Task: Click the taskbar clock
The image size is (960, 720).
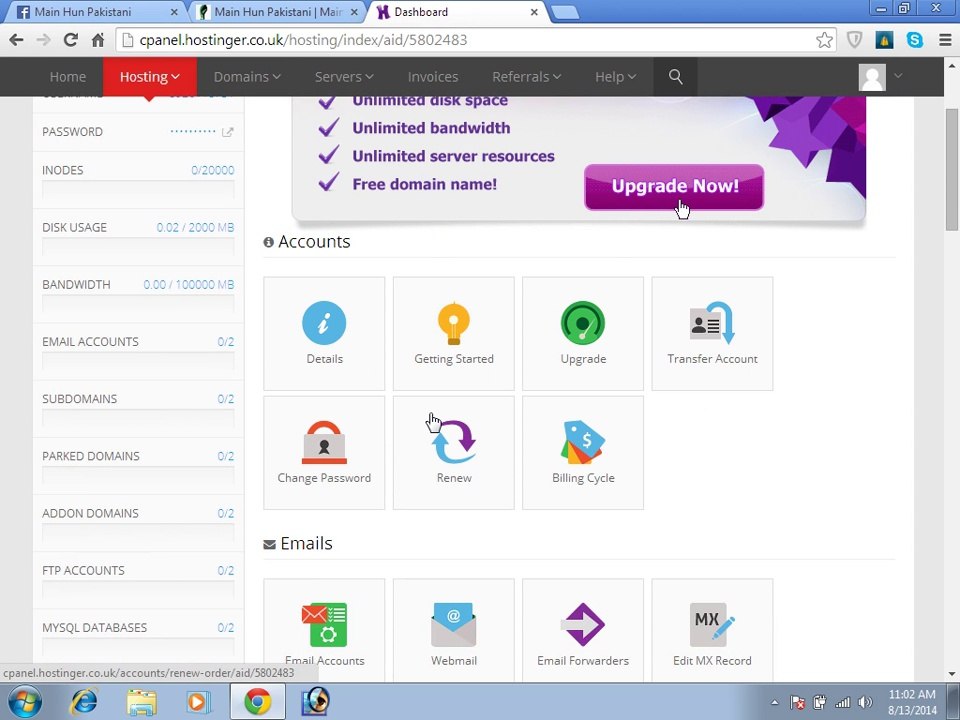Action: 912,702
